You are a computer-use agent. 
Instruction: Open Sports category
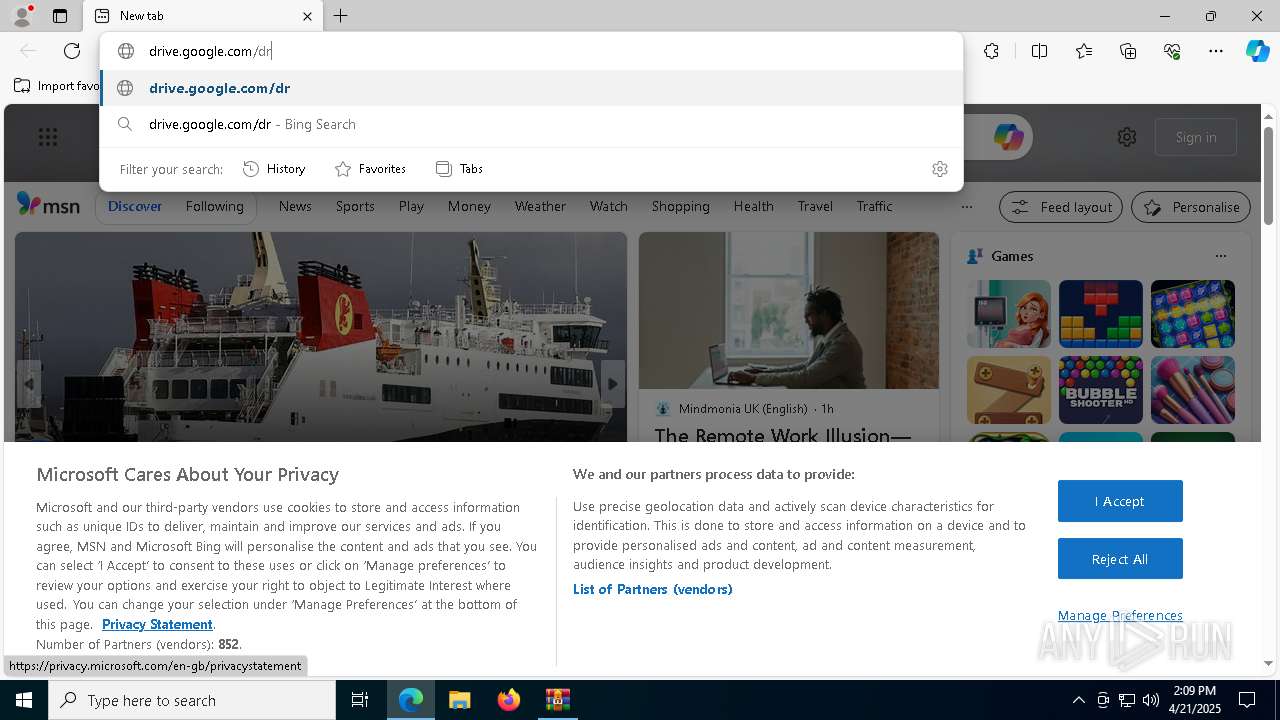pyautogui.click(x=355, y=206)
